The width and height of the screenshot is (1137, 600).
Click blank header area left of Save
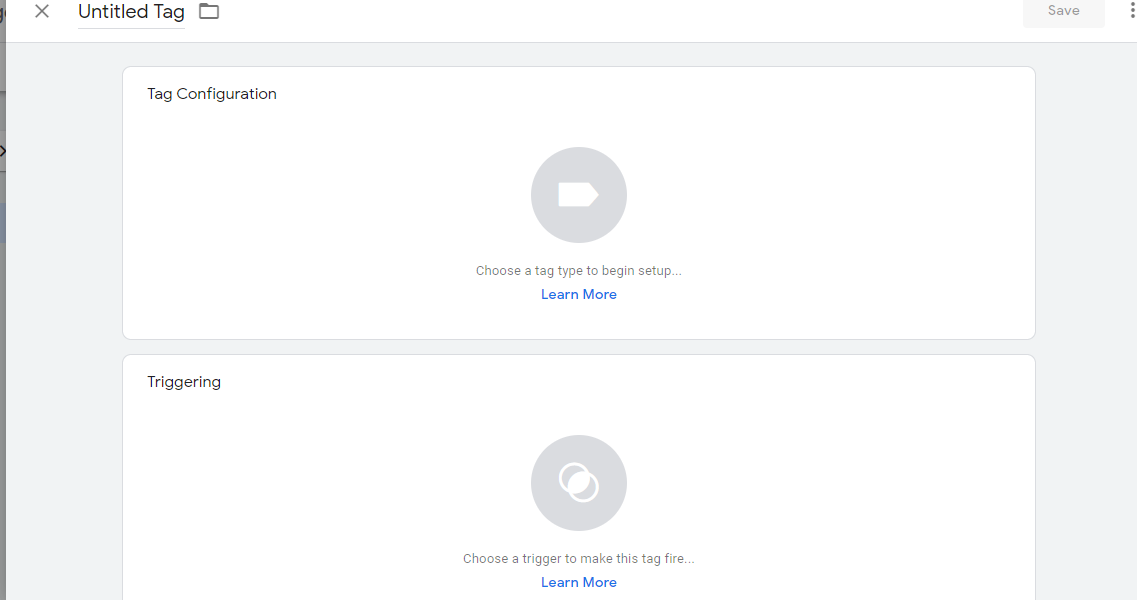pos(616,15)
